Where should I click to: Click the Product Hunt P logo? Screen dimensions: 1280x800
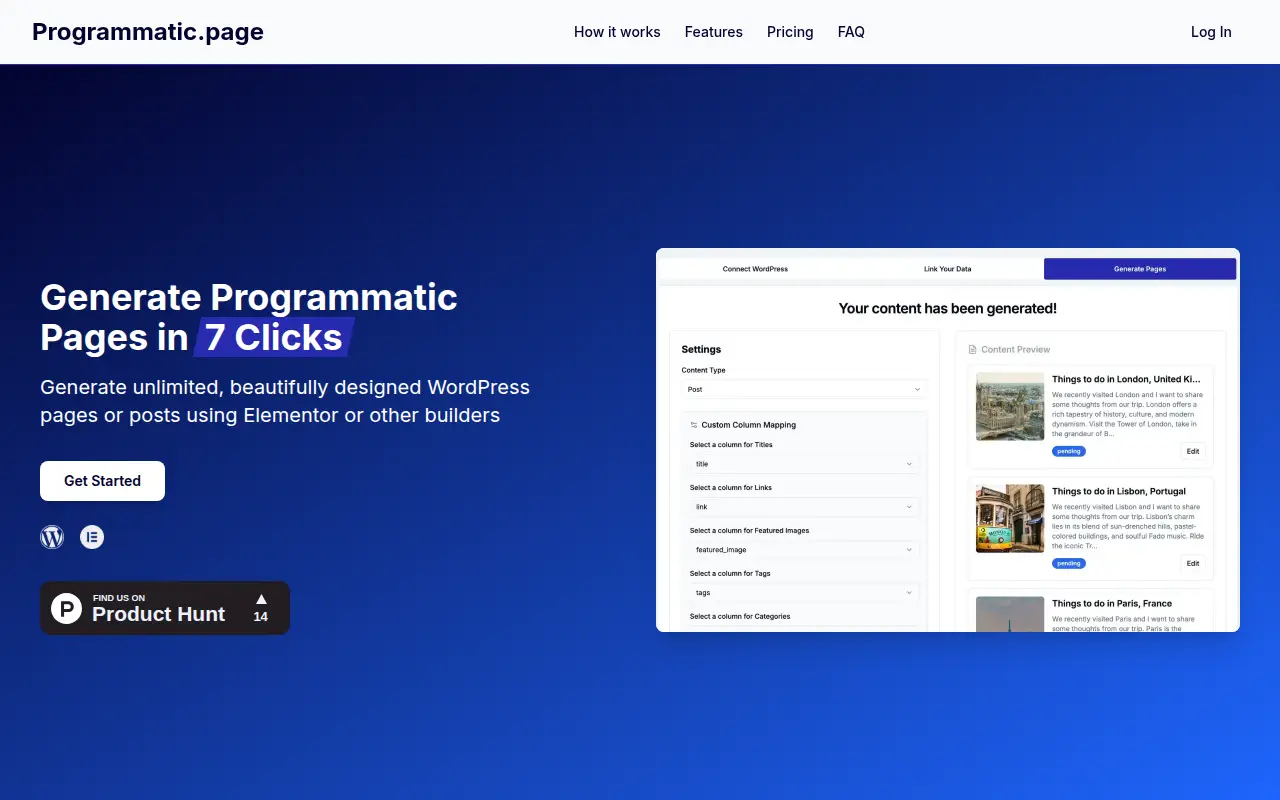point(67,608)
